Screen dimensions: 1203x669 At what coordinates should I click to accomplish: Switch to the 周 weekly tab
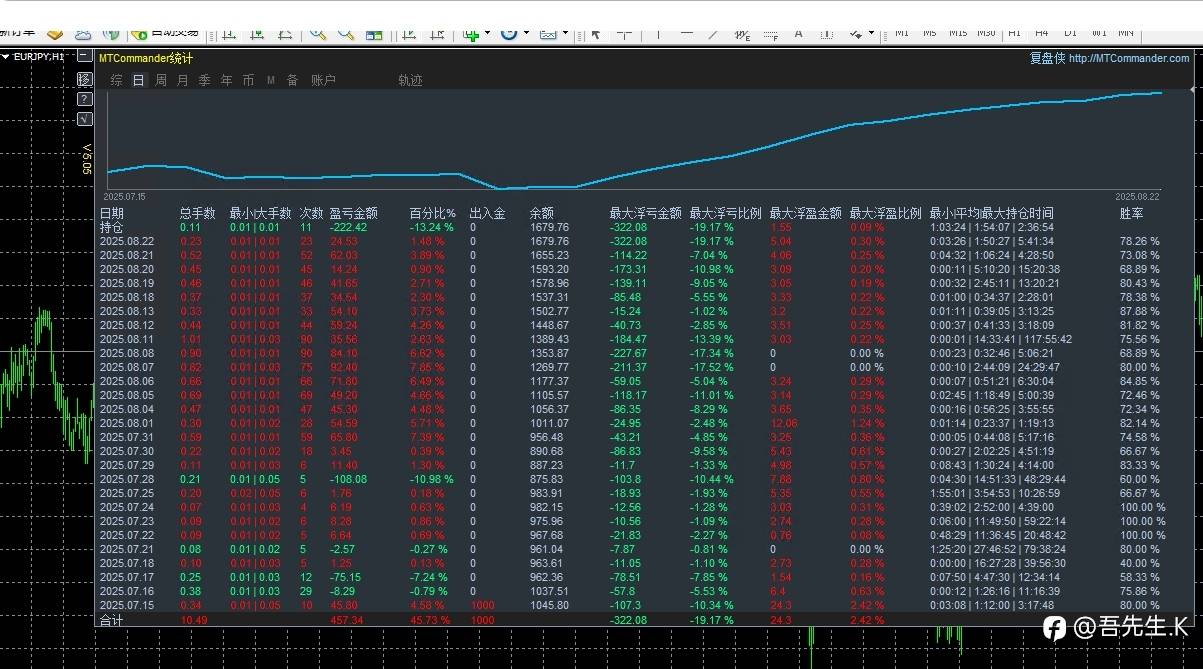(x=161, y=81)
